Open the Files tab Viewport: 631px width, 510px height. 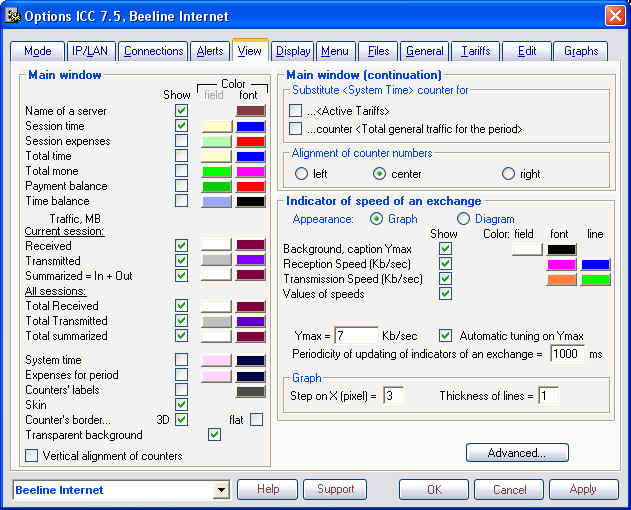point(378,52)
